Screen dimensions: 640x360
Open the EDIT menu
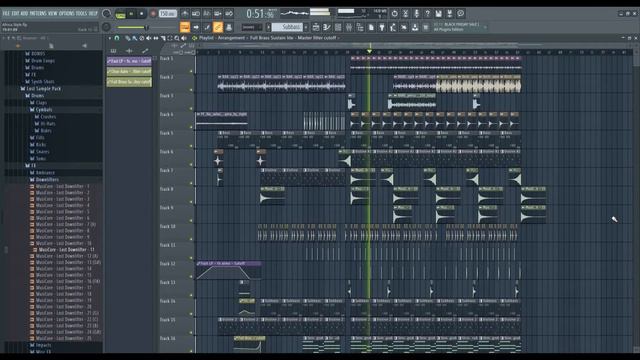click(15, 13)
